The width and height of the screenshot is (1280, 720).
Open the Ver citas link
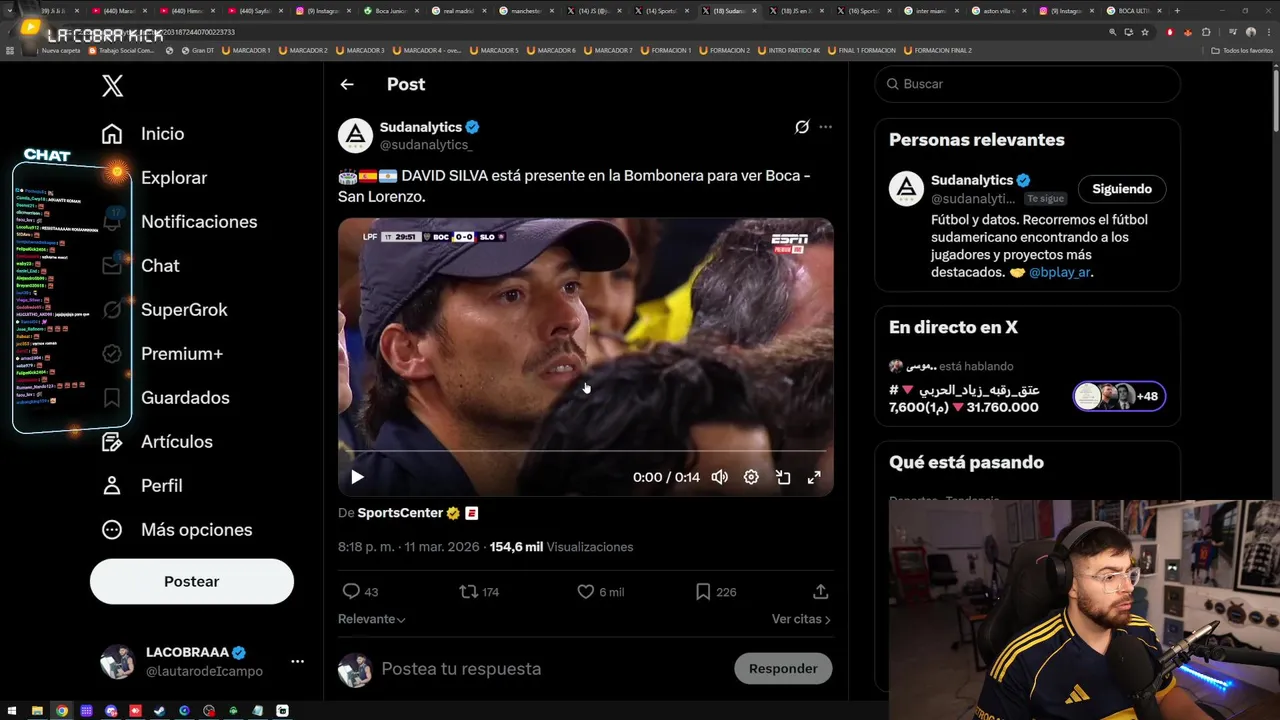click(800, 619)
